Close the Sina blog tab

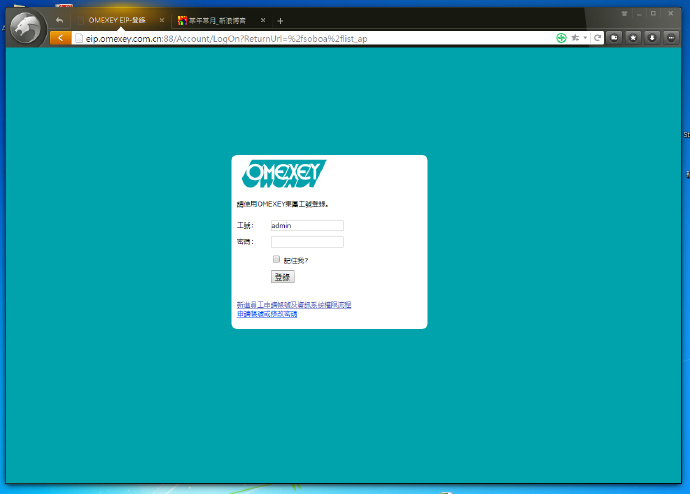tap(263, 20)
